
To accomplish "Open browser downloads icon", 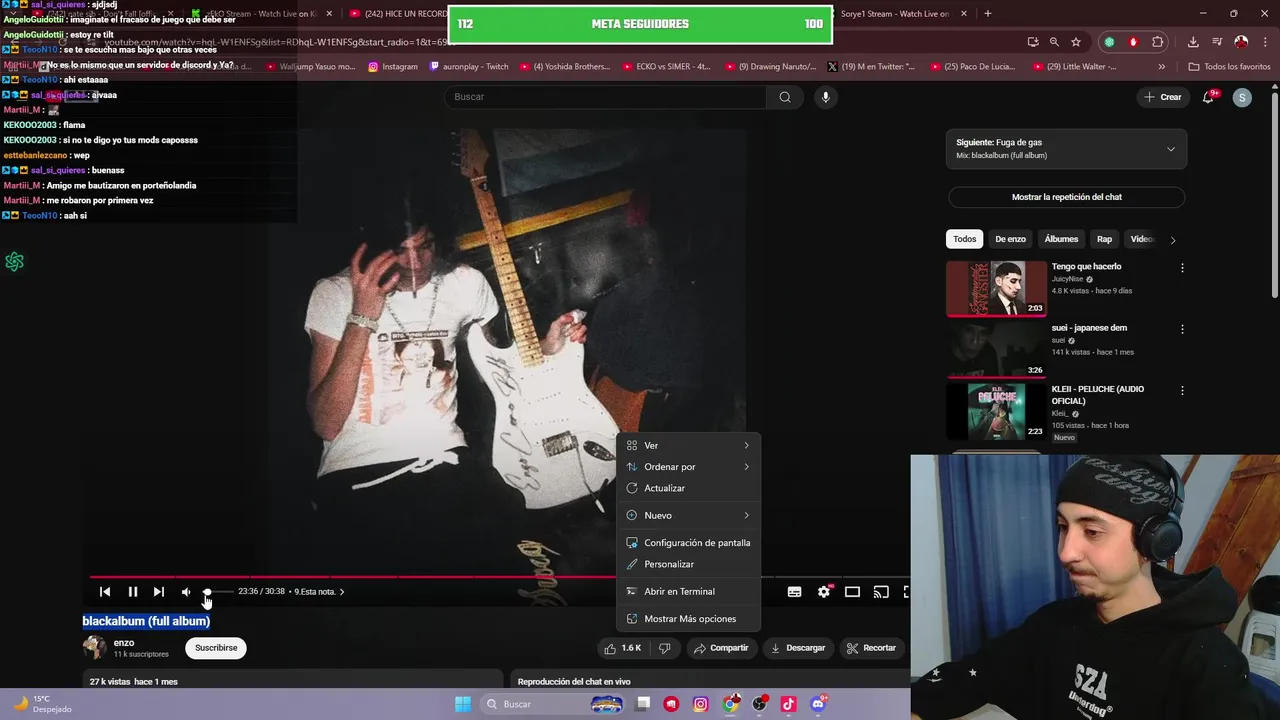I will coord(1193,42).
